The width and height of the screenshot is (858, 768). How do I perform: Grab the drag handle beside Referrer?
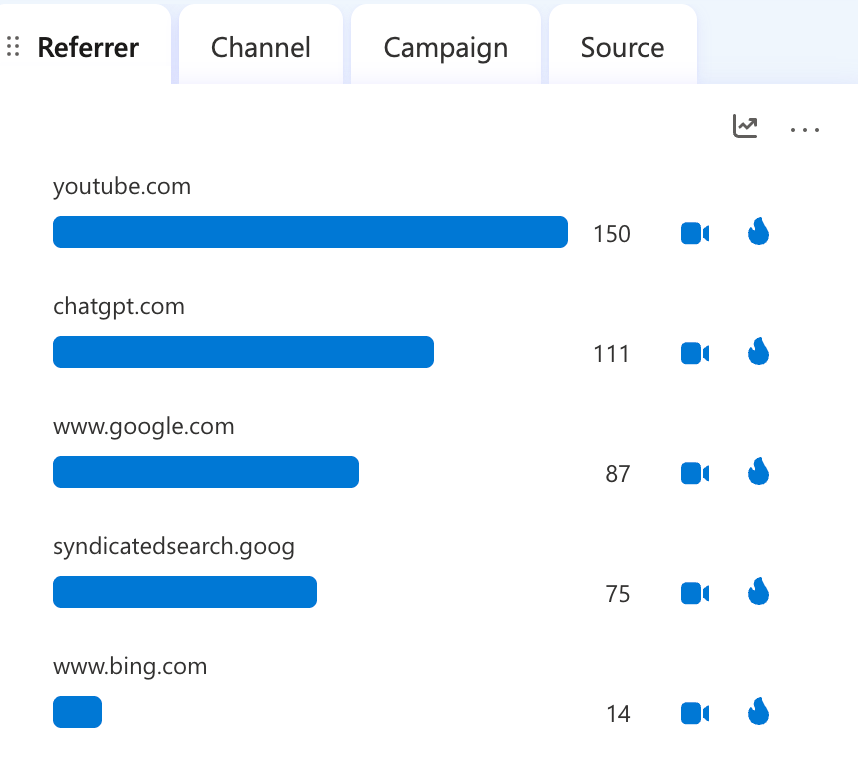click(x=14, y=46)
